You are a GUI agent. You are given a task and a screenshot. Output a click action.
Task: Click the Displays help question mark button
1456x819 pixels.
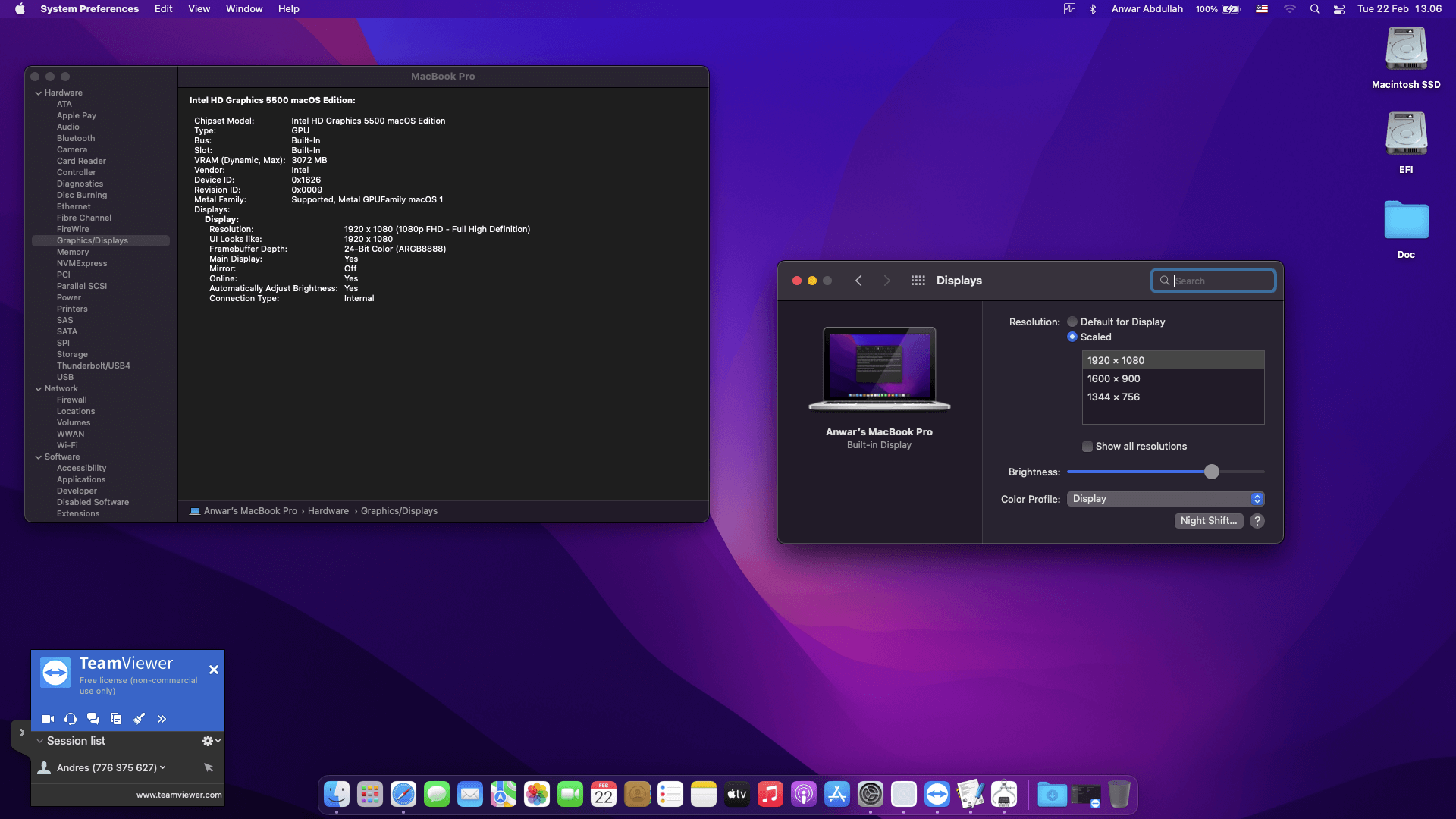click(1257, 521)
